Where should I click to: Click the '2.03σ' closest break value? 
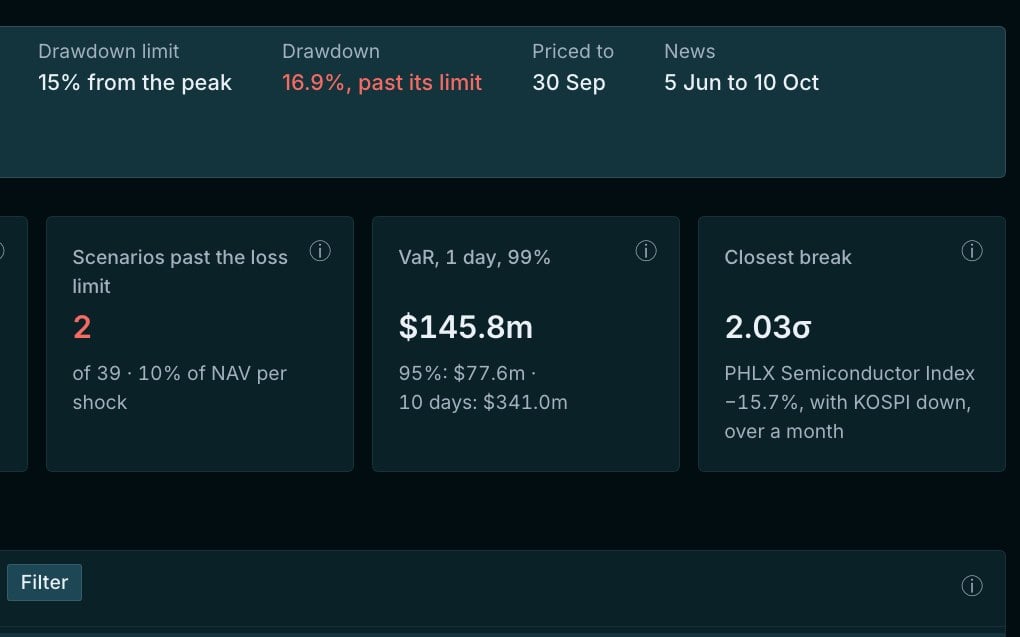(768, 327)
